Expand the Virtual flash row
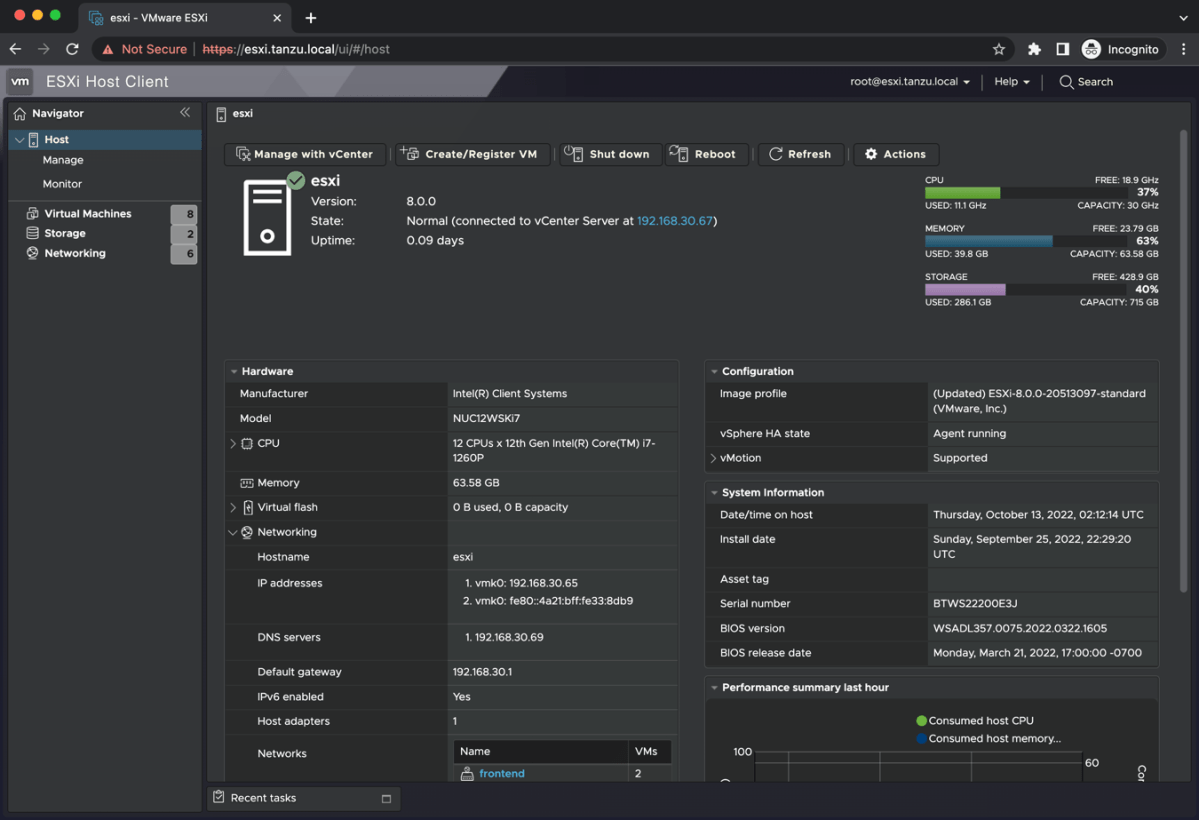This screenshot has width=1199, height=820. pyautogui.click(x=233, y=507)
